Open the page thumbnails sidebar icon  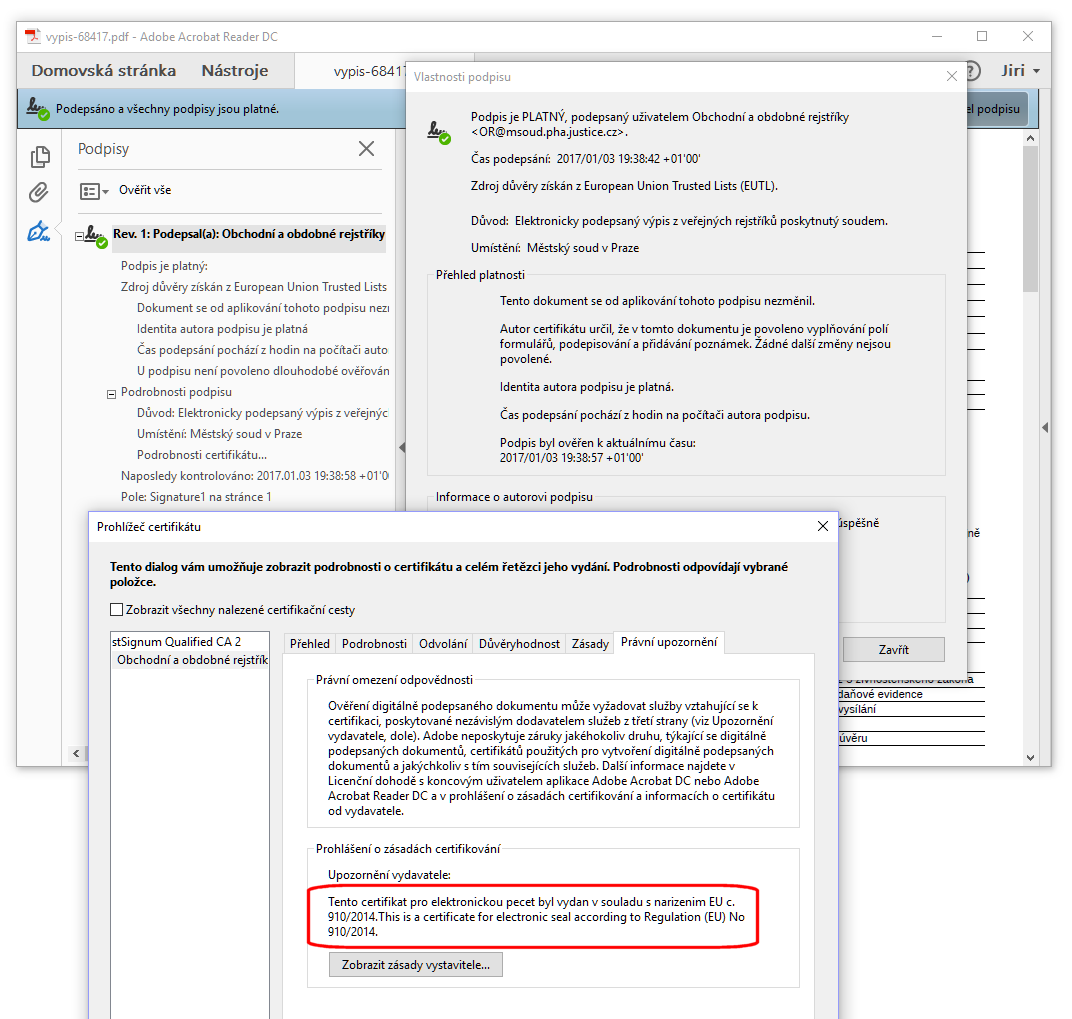point(40,157)
